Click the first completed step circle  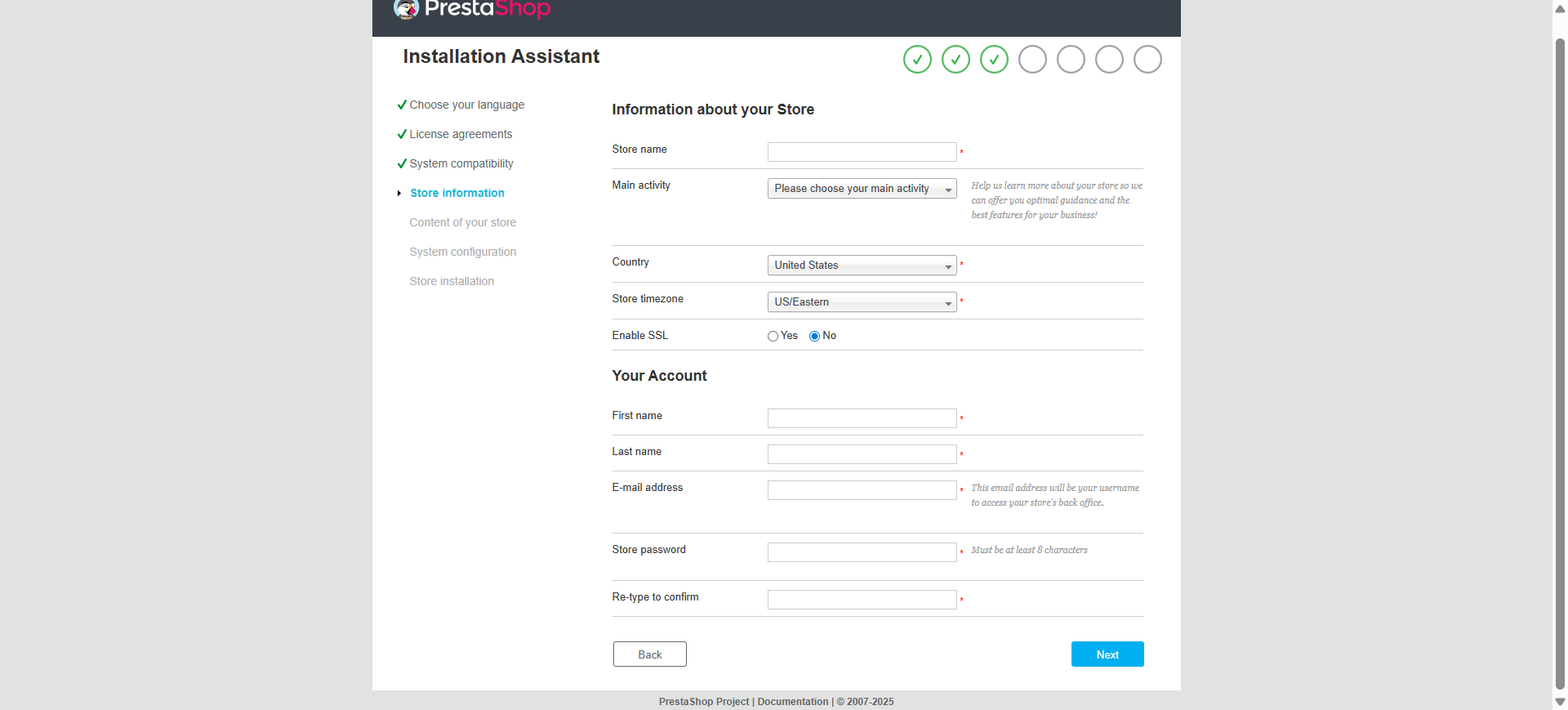pyautogui.click(x=917, y=60)
